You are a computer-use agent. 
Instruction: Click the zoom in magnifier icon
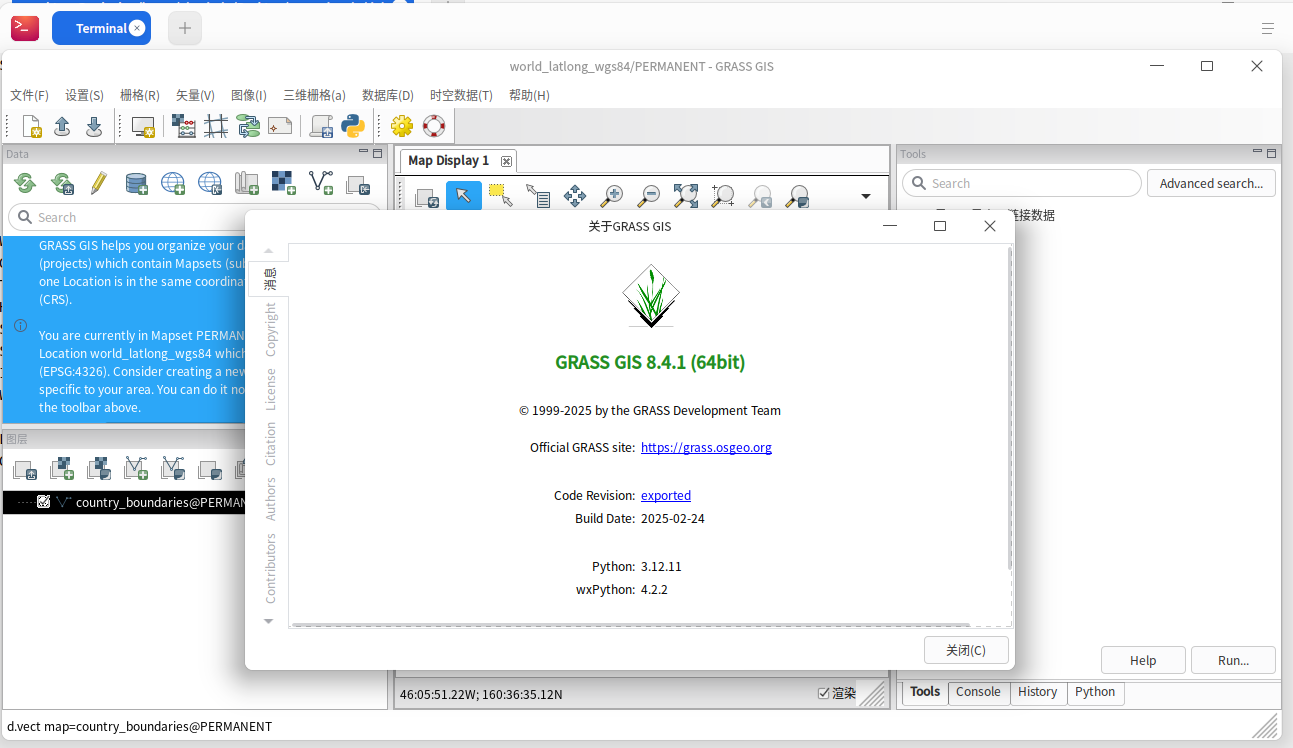coord(611,196)
